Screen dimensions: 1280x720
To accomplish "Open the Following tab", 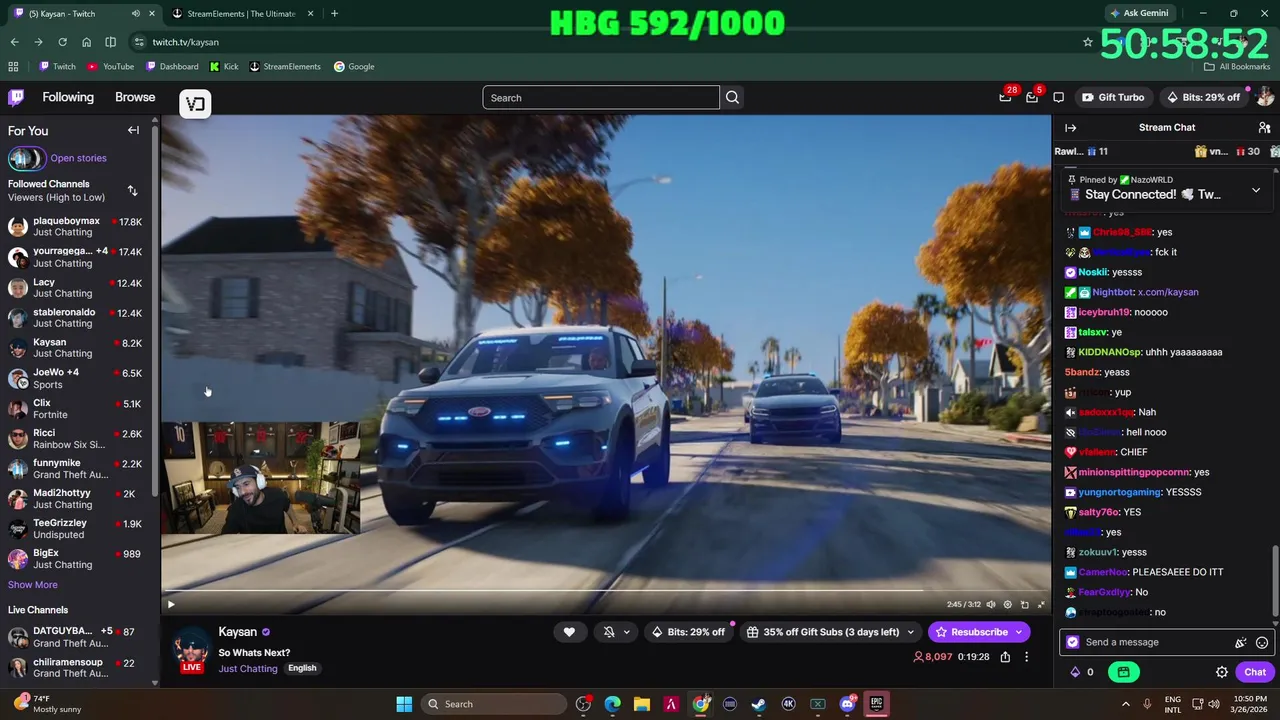I will [68, 97].
